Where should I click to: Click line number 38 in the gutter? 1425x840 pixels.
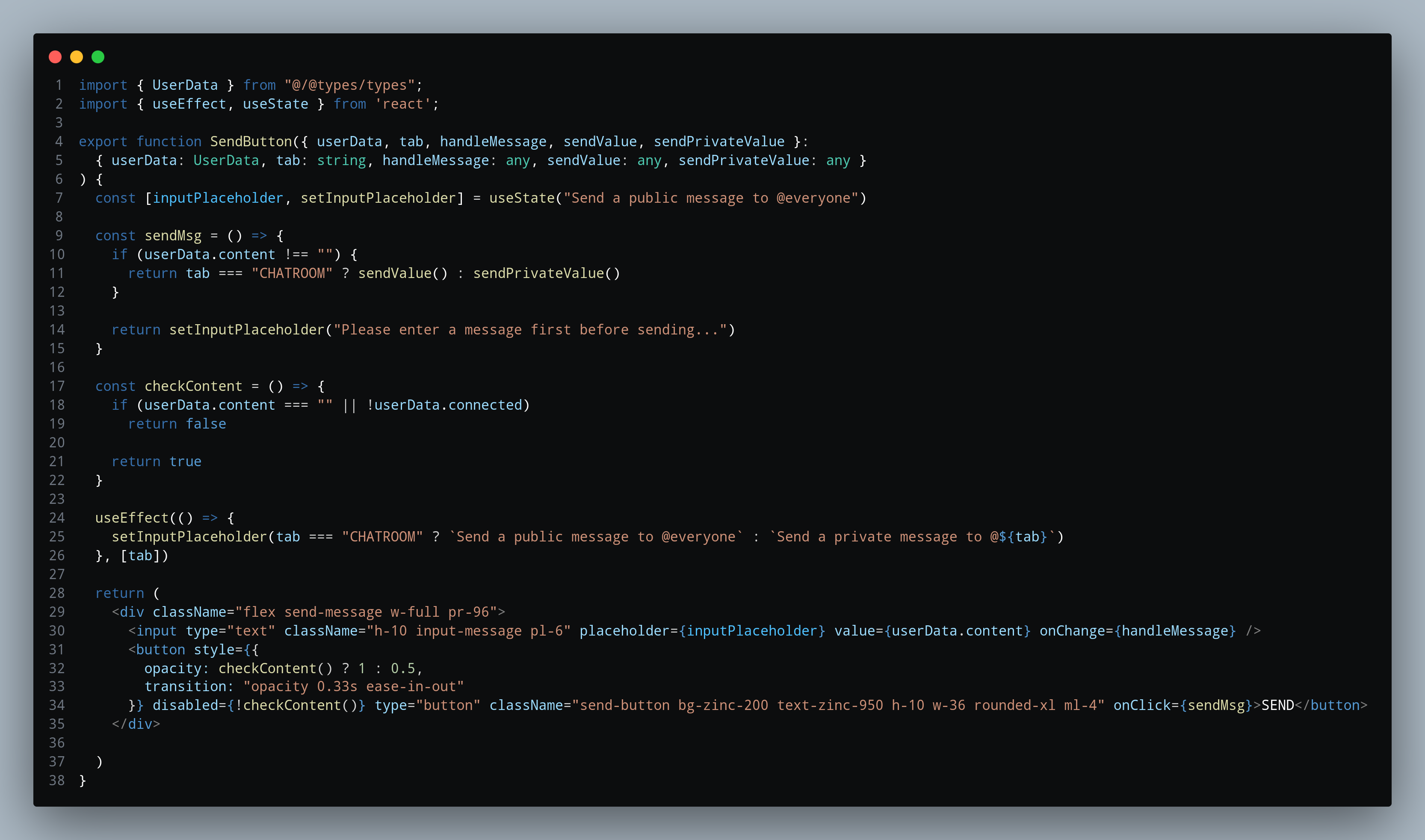[56, 781]
